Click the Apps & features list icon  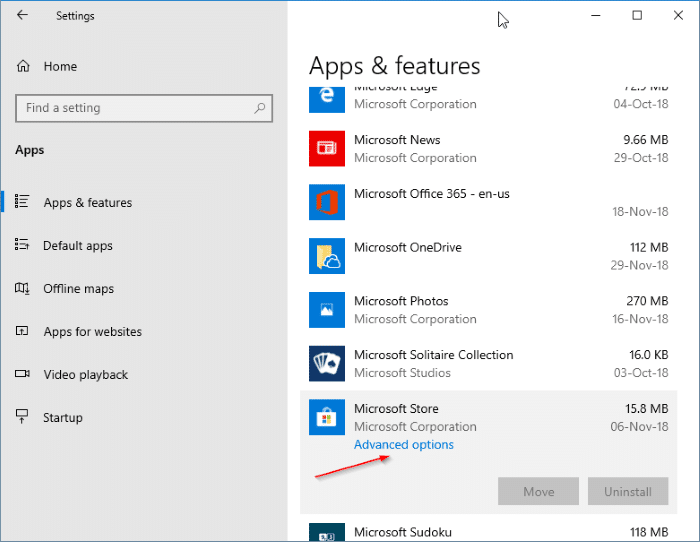point(22,201)
